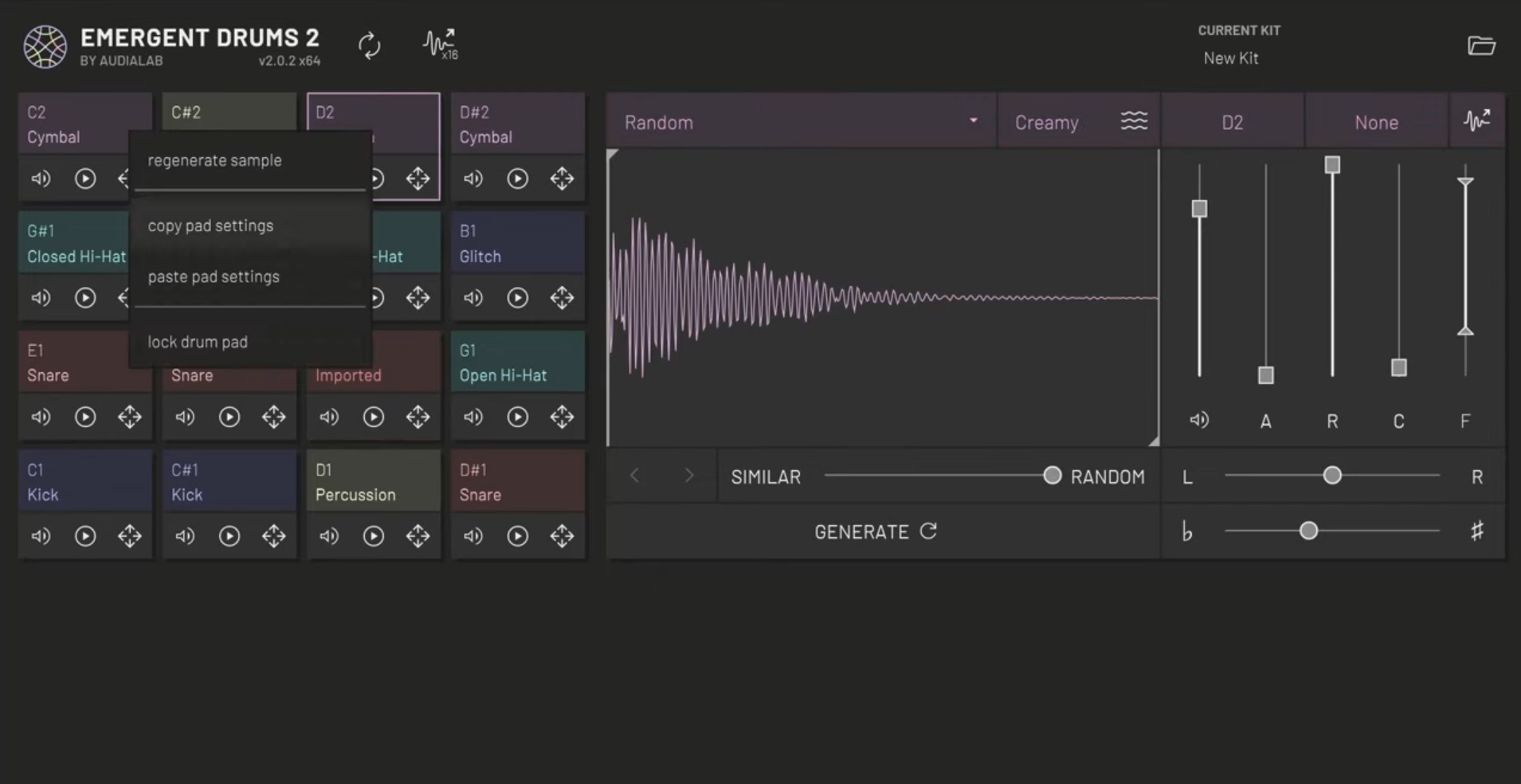Screen dimensions: 1521x784
Task: Click the GENERATE button
Action: tap(883, 531)
